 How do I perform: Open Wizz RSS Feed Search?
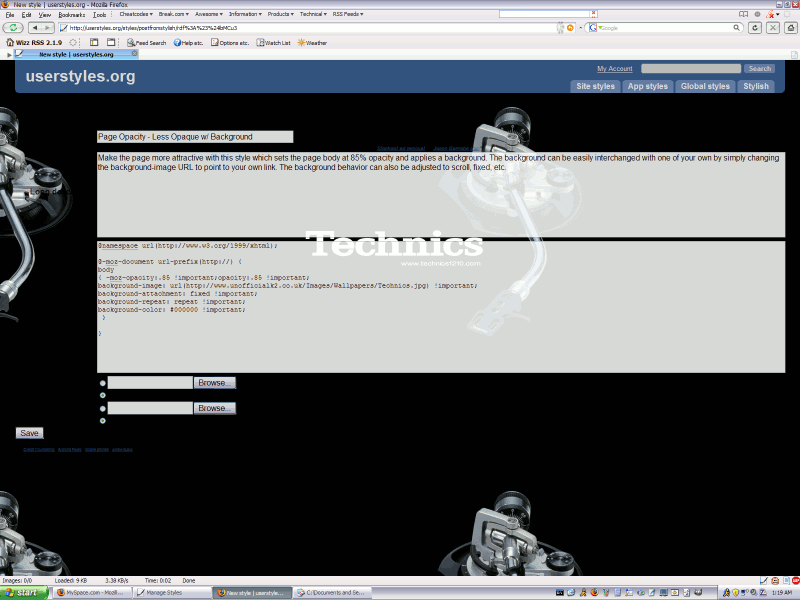147,43
